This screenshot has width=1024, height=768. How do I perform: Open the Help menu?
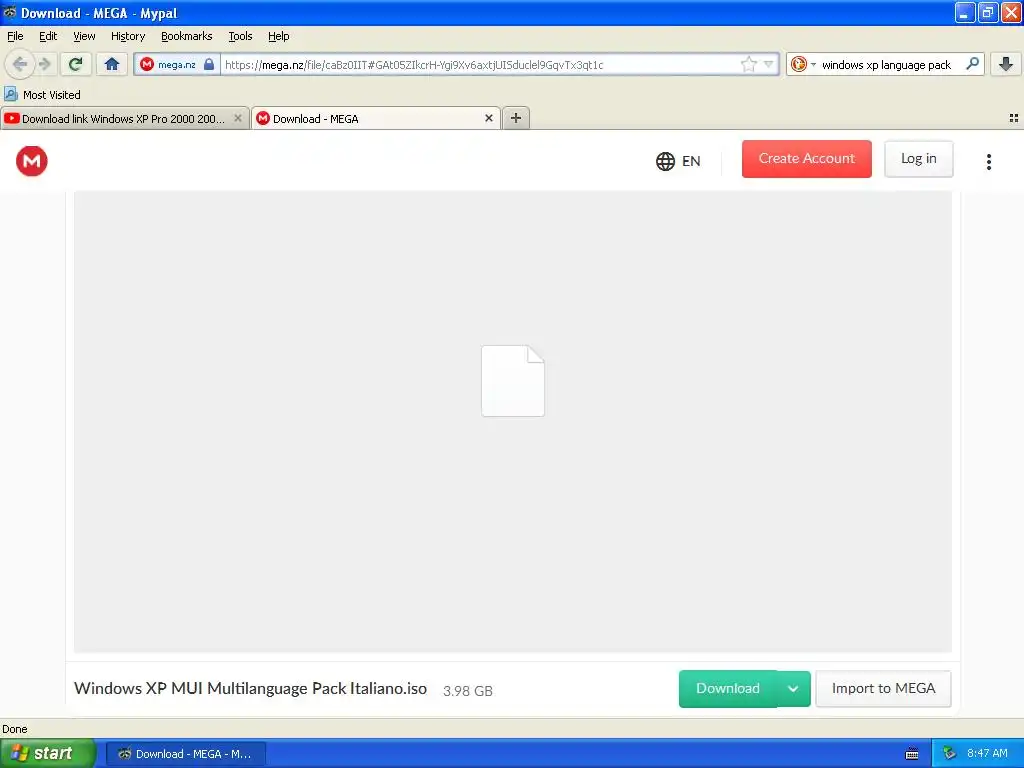pos(279,36)
